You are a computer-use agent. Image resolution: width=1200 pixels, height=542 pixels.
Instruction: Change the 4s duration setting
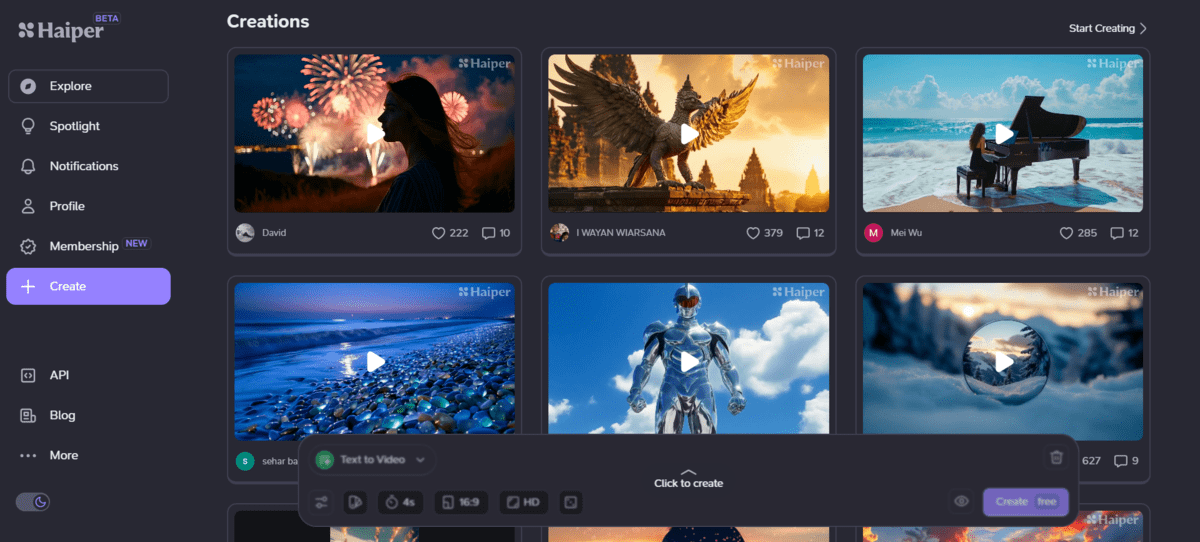coord(401,502)
